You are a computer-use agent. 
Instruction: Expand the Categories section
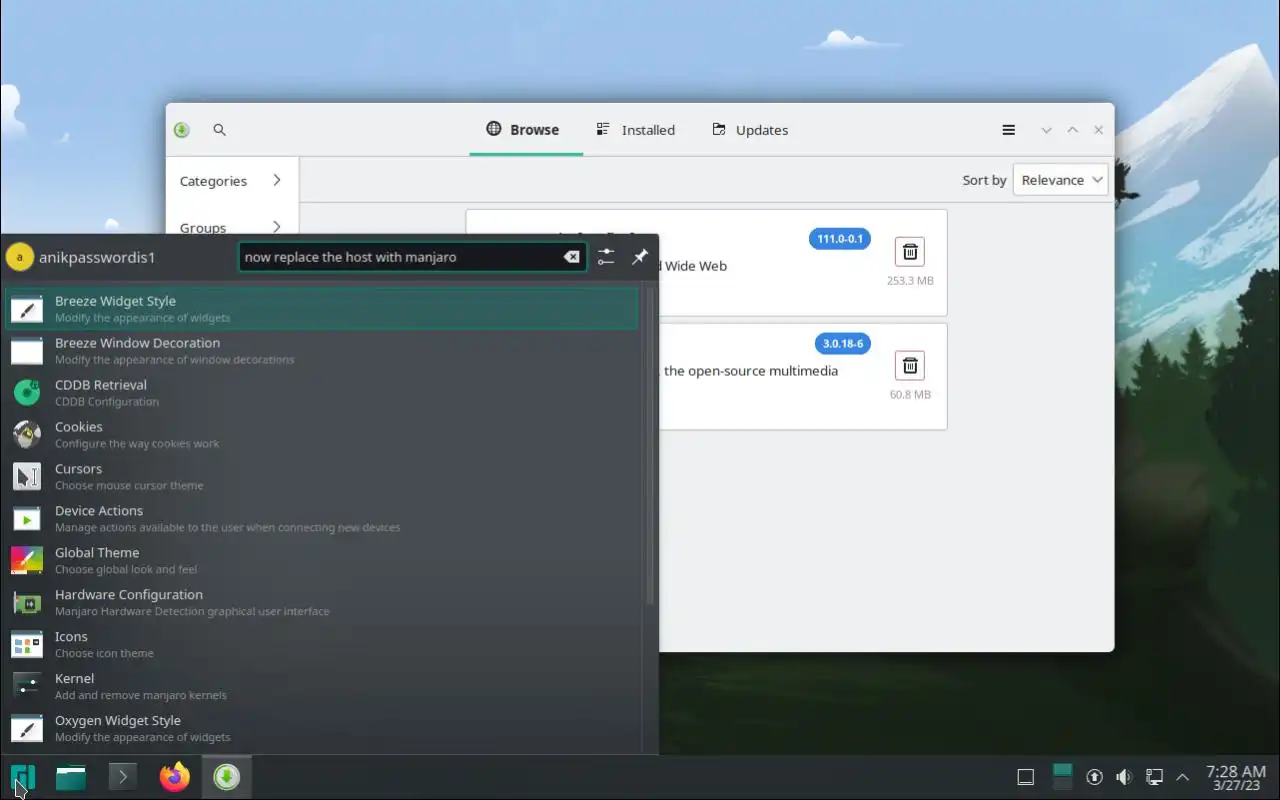(231, 181)
